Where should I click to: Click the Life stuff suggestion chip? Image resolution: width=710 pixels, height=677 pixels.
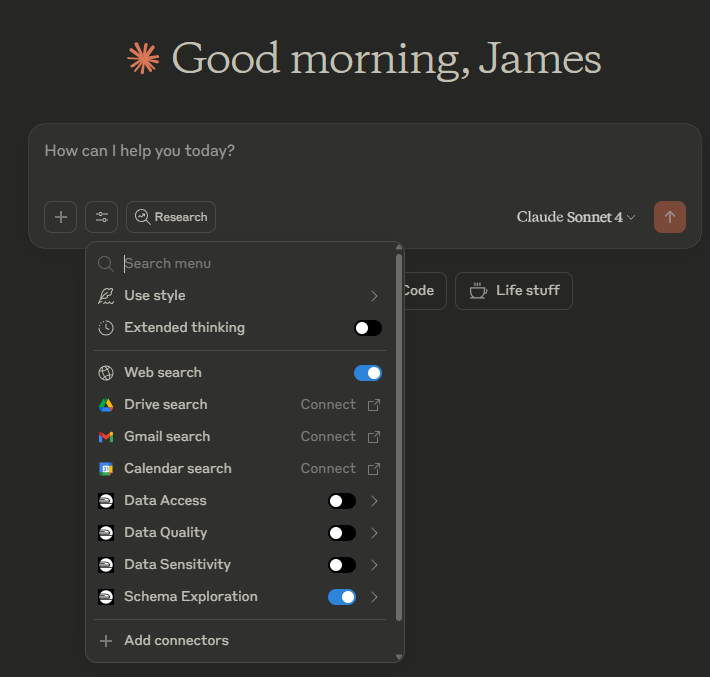coord(513,291)
